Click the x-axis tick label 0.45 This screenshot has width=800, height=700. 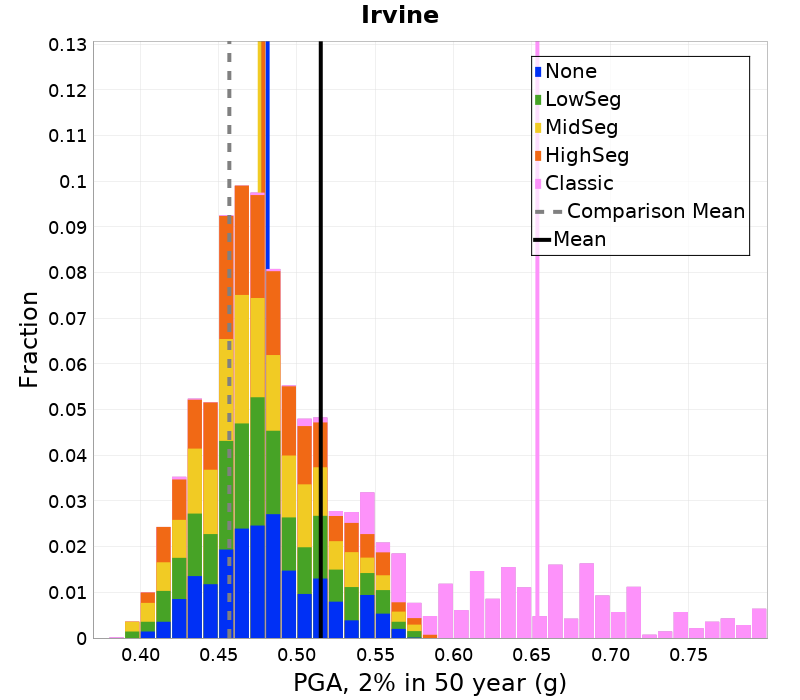(218, 655)
